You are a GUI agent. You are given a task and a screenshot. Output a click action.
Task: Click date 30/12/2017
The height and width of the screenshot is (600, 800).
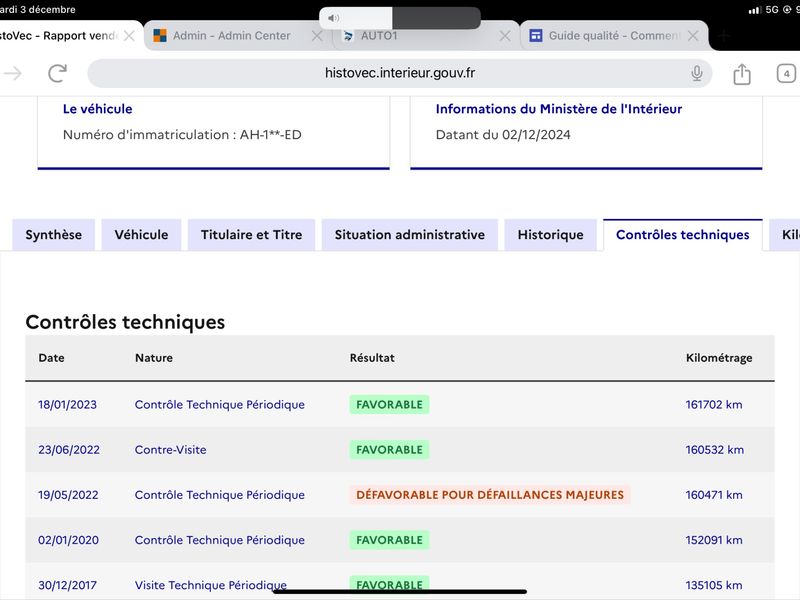67,585
